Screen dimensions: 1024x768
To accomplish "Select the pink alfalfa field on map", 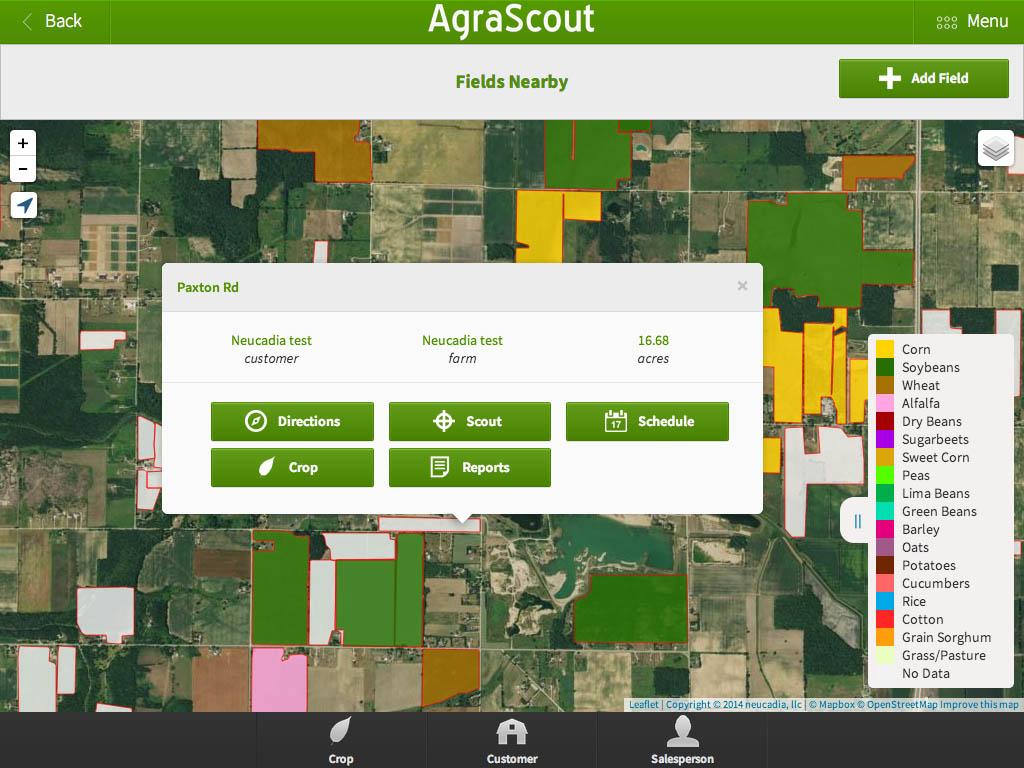I will click(279, 679).
